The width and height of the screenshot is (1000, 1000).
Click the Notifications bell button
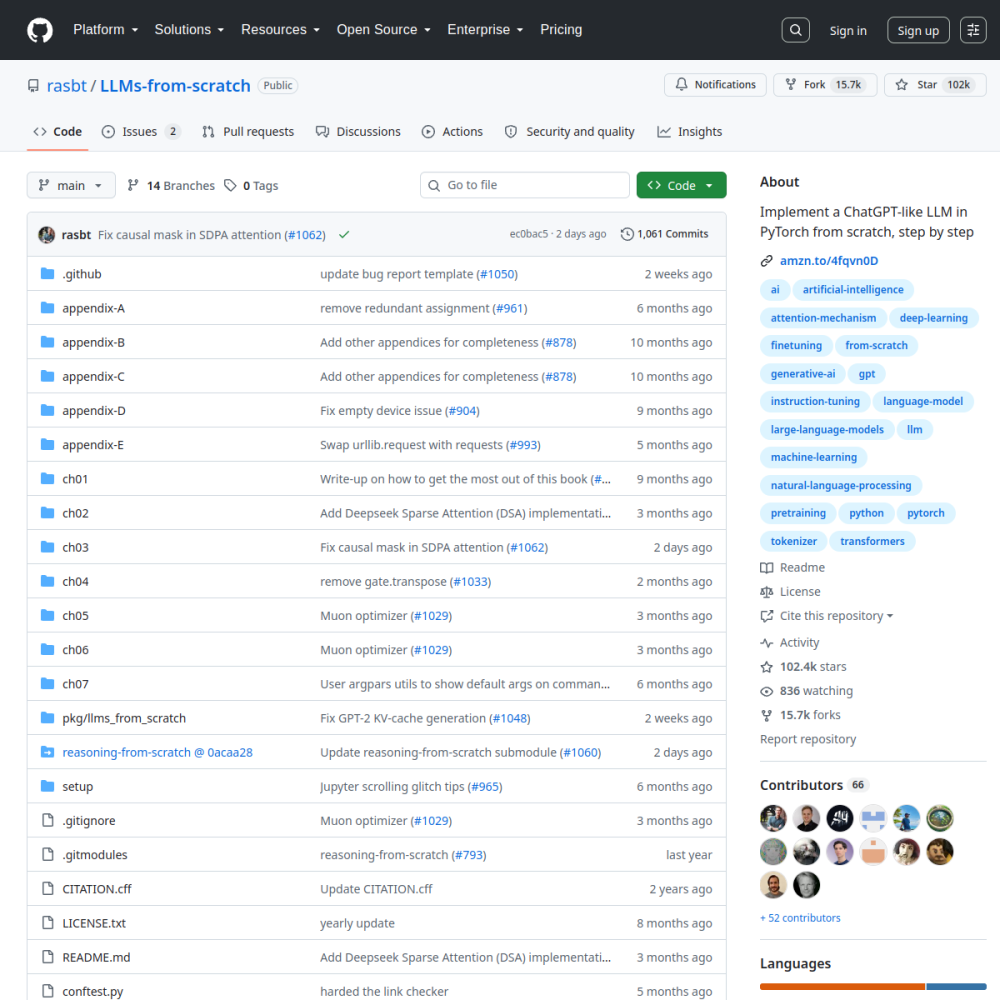(715, 85)
